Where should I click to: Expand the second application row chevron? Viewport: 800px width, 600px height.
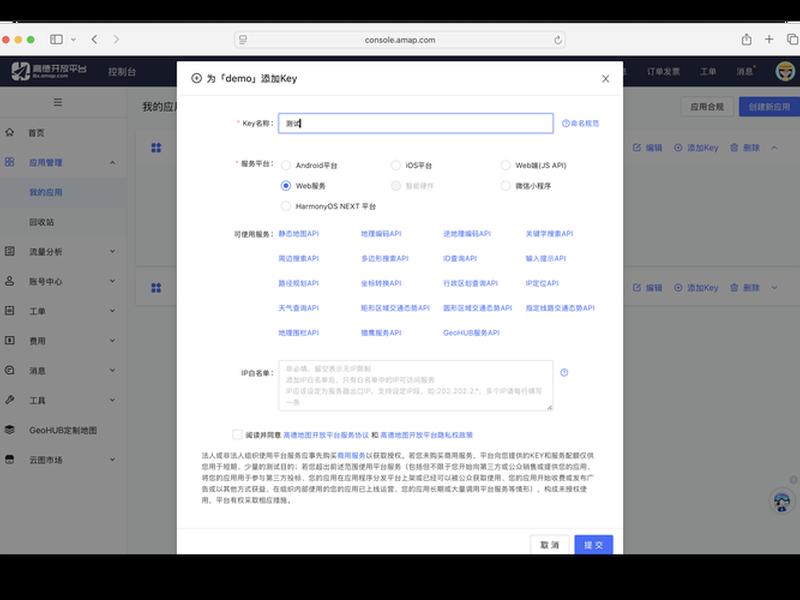click(774, 288)
